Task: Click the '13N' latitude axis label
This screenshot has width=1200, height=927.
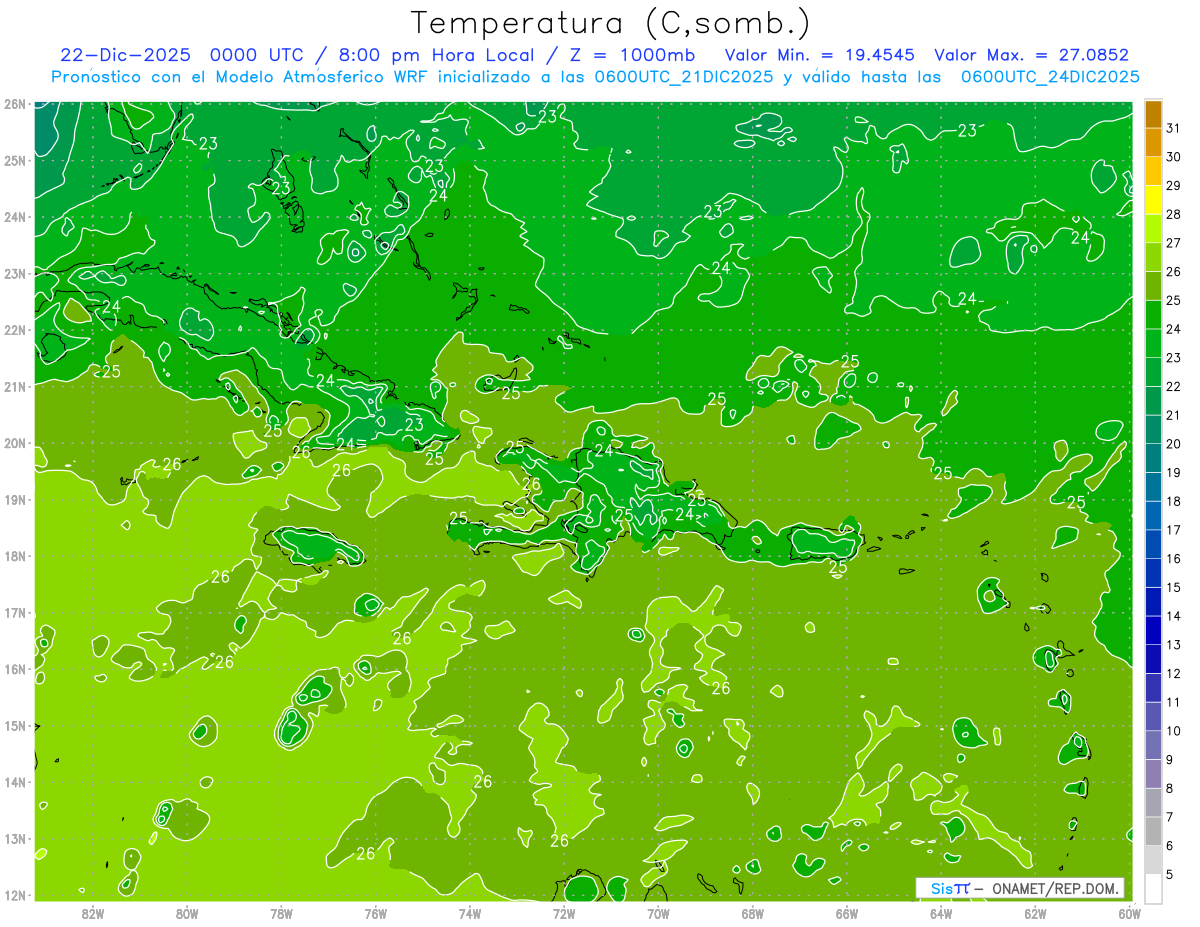Action: click(15, 839)
